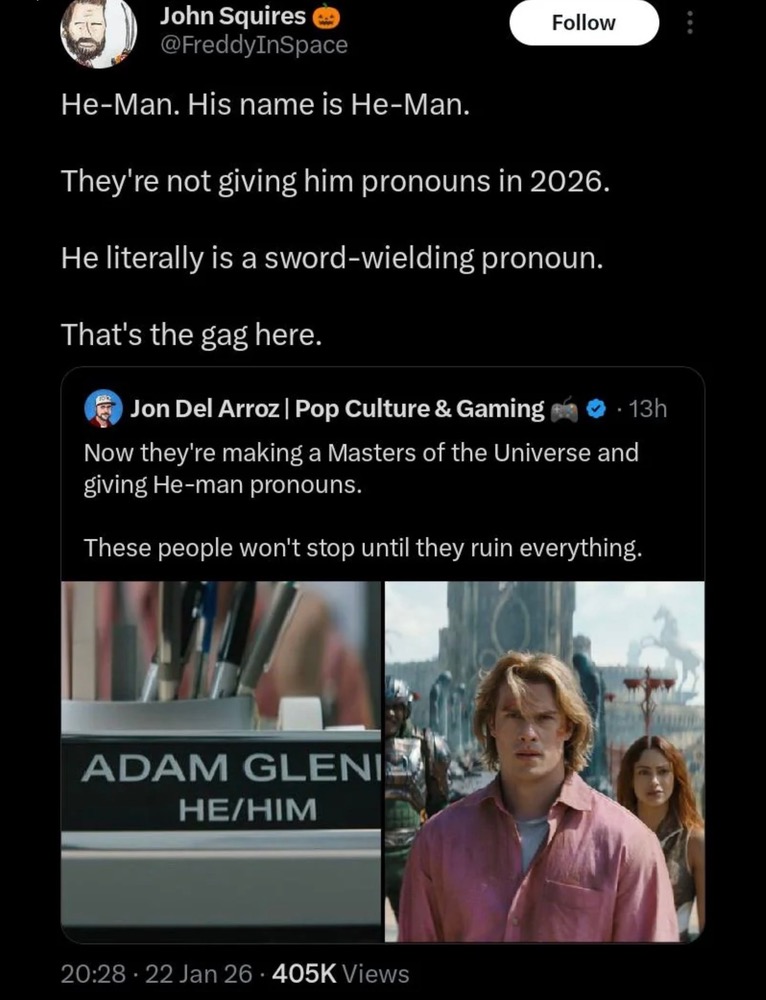Screen dimensions: 766x1000
Task: Click the John Squires display name
Action: point(233,16)
